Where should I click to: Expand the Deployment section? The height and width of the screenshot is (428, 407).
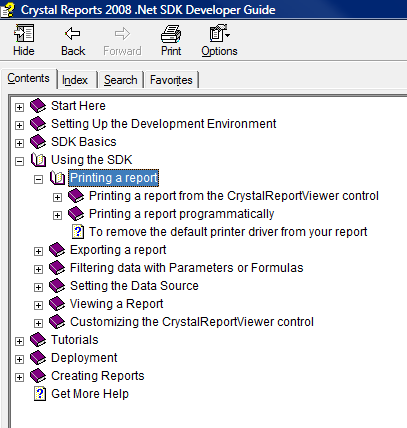pos(19,359)
